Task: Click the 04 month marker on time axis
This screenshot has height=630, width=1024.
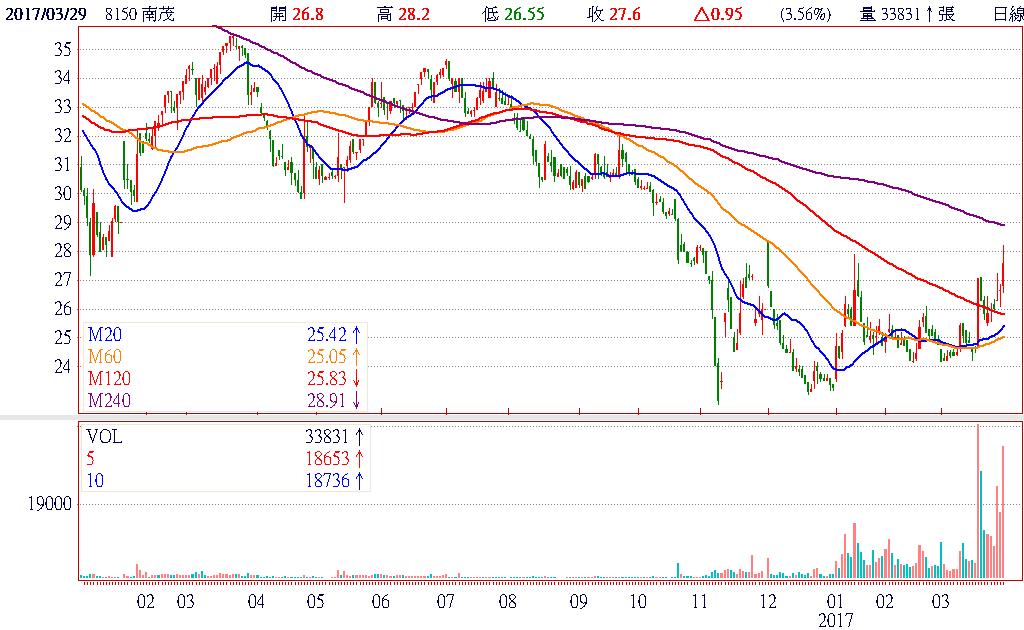Action: (255, 602)
